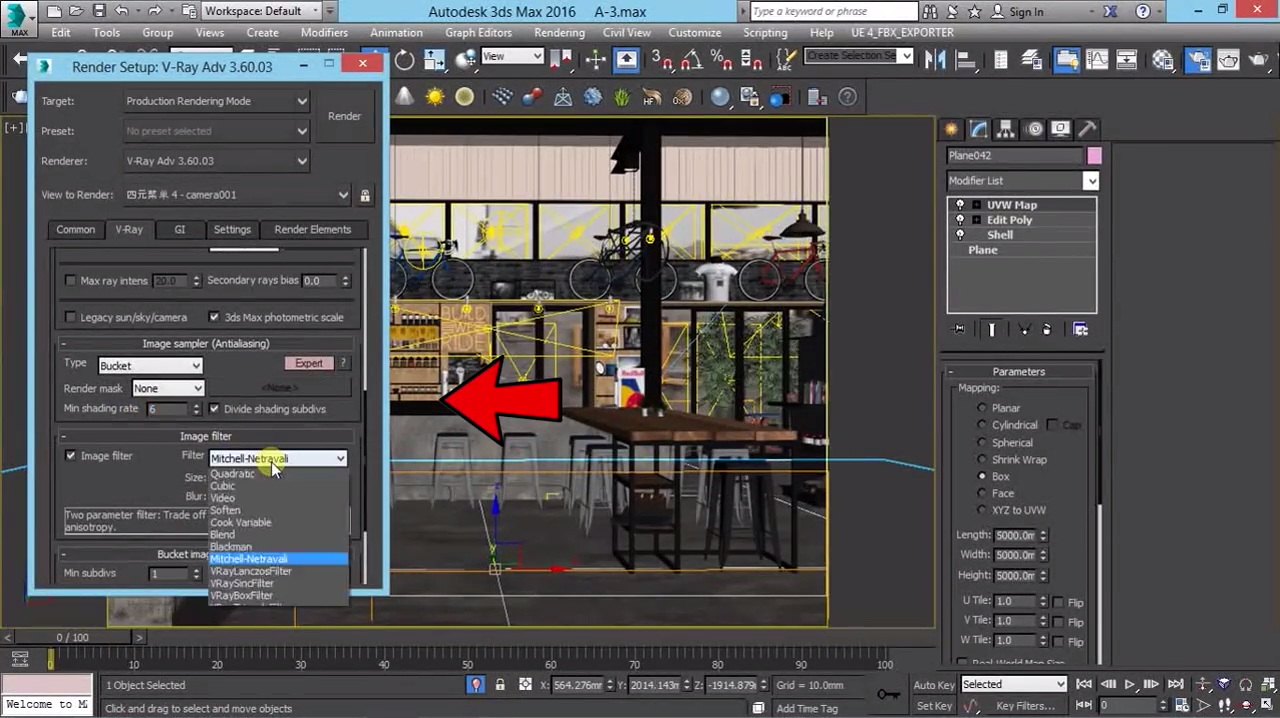Toggle the 3D Snaps icon
The image size is (1280, 718).
pyautogui.click(x=662, y=59)
